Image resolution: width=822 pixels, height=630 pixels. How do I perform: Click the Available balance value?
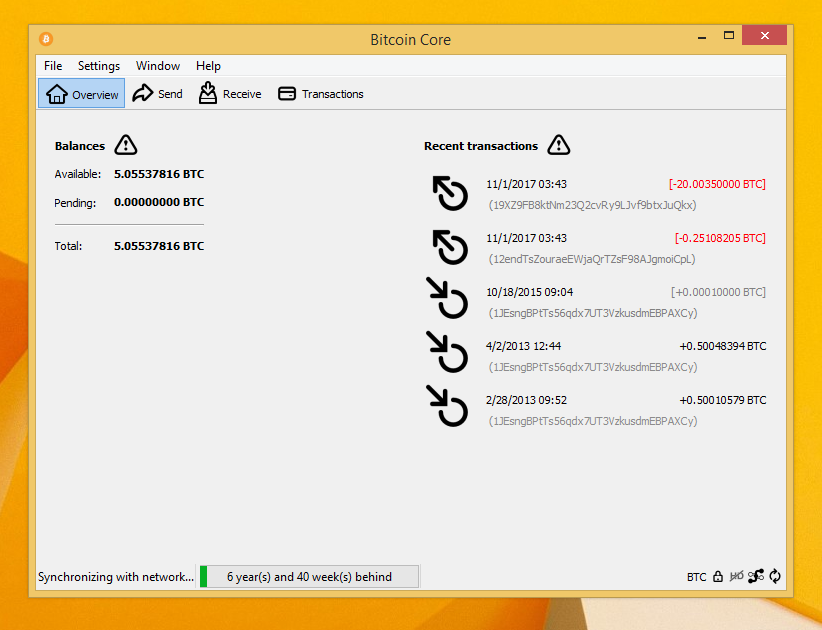click(x=159, y=174)
